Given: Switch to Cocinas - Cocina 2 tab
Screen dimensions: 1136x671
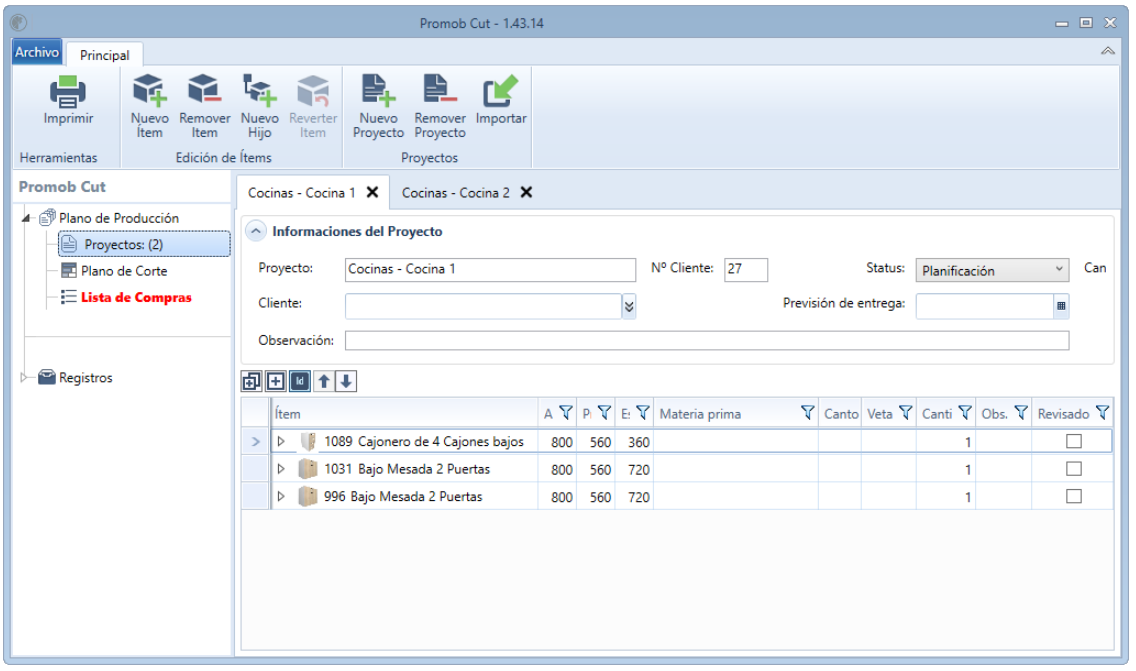Looking at the screenshot, I should [456, 193].
